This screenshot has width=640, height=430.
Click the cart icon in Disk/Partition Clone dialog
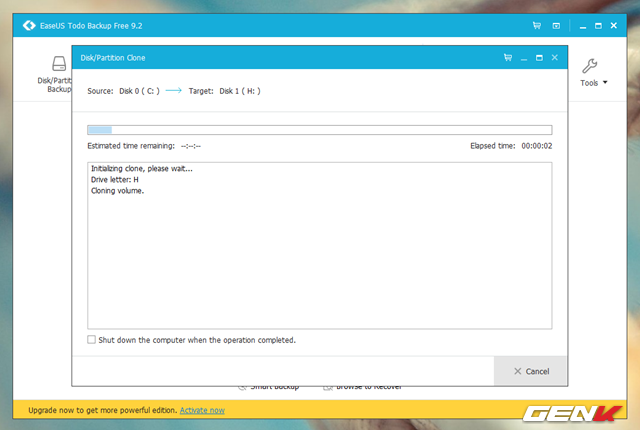coord(508,58)
